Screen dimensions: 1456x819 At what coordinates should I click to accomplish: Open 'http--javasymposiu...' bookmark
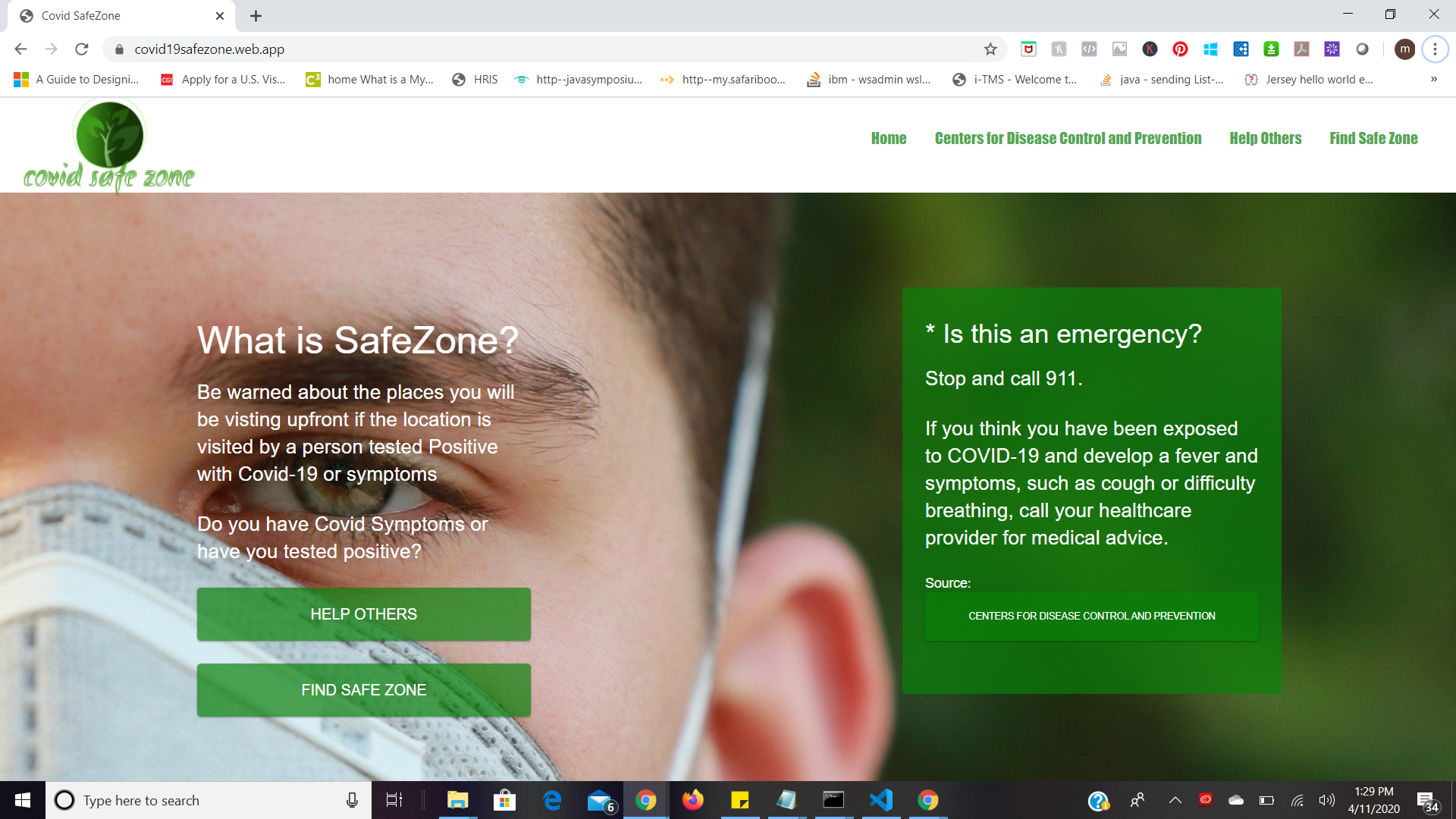click(x=579, y=80)
